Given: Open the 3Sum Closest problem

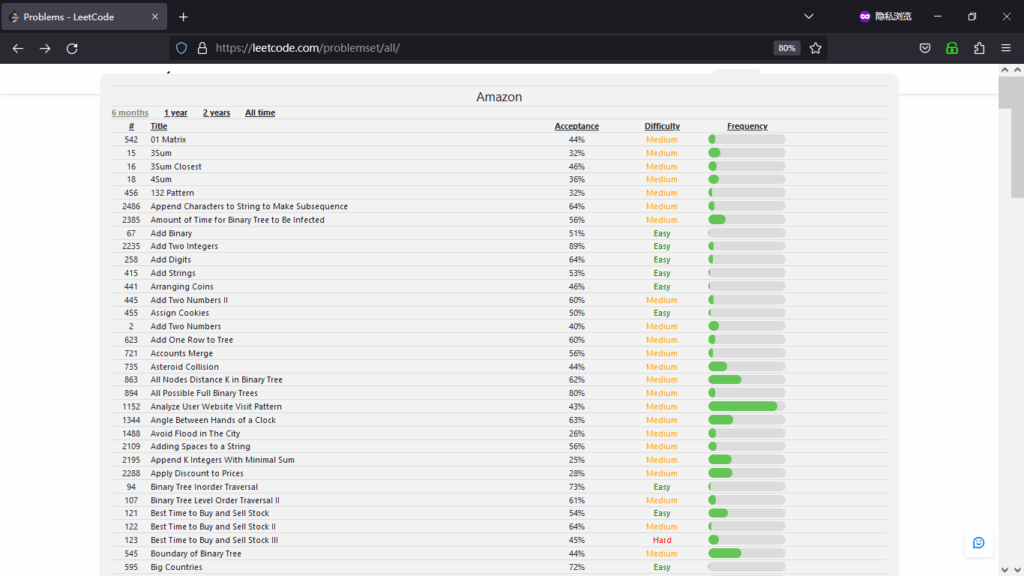Looking at the screenshot, I should [x=176, y=167].
